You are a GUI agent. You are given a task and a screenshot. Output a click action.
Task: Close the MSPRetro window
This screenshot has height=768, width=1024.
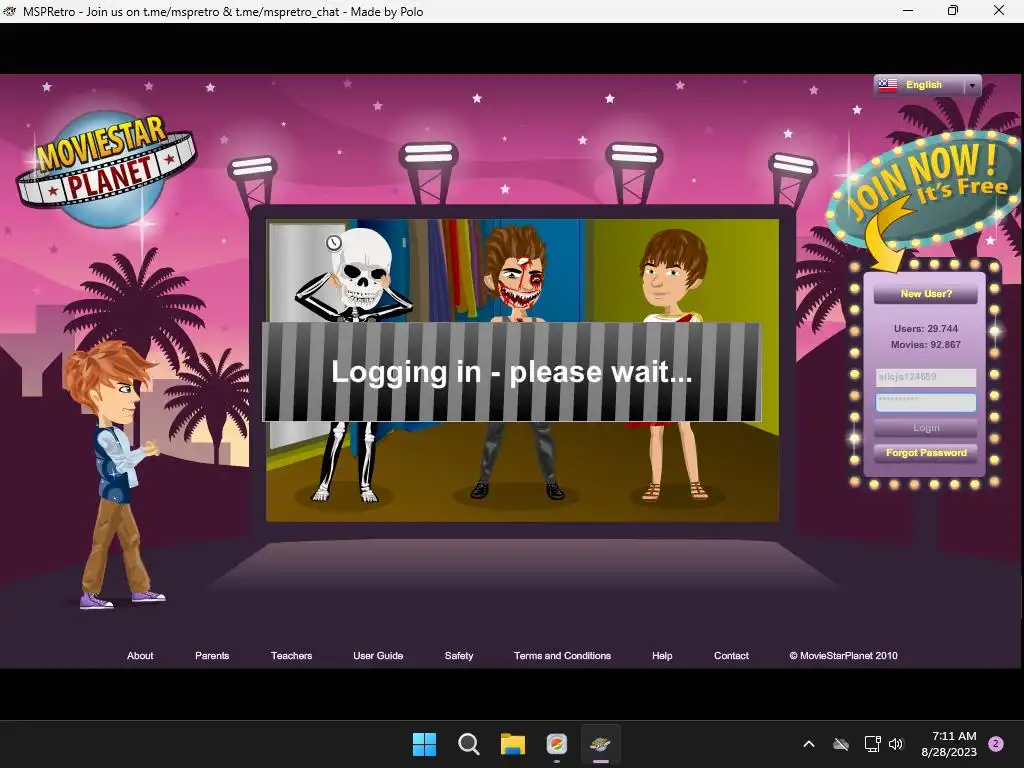[999, 10]
